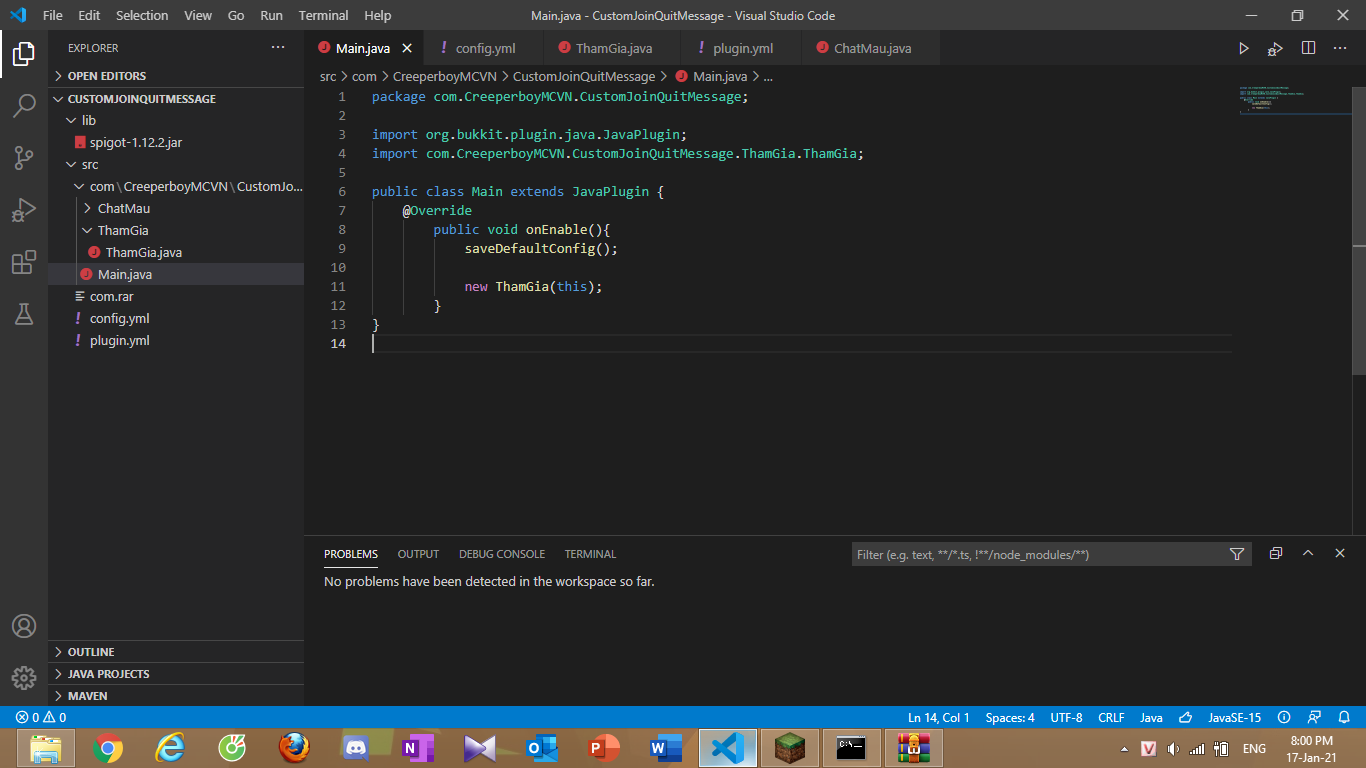Click the Spaces: 4 indentation setting

[x=1010, y=717]
